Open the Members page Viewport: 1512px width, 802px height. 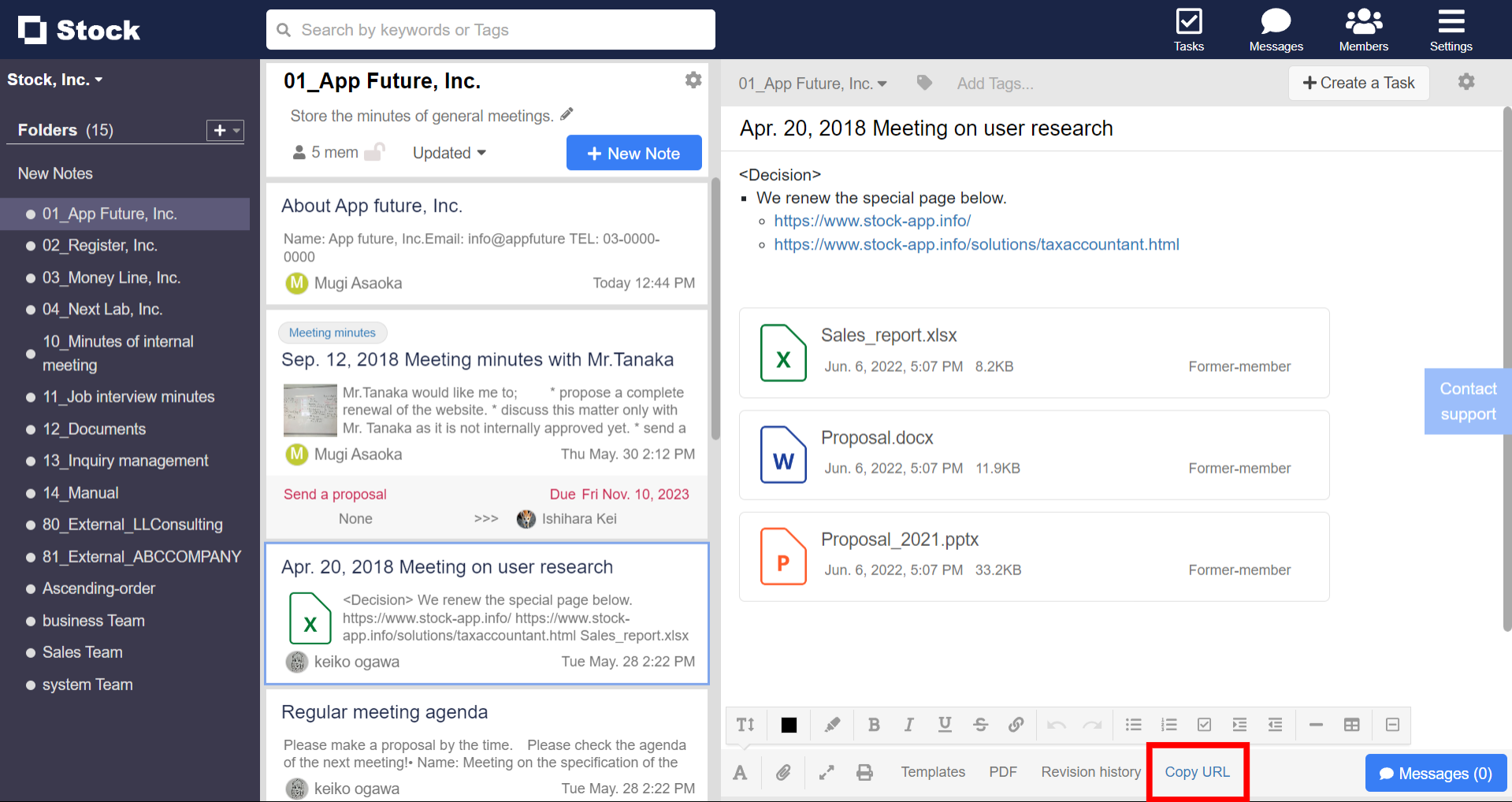pos(1362,29)
